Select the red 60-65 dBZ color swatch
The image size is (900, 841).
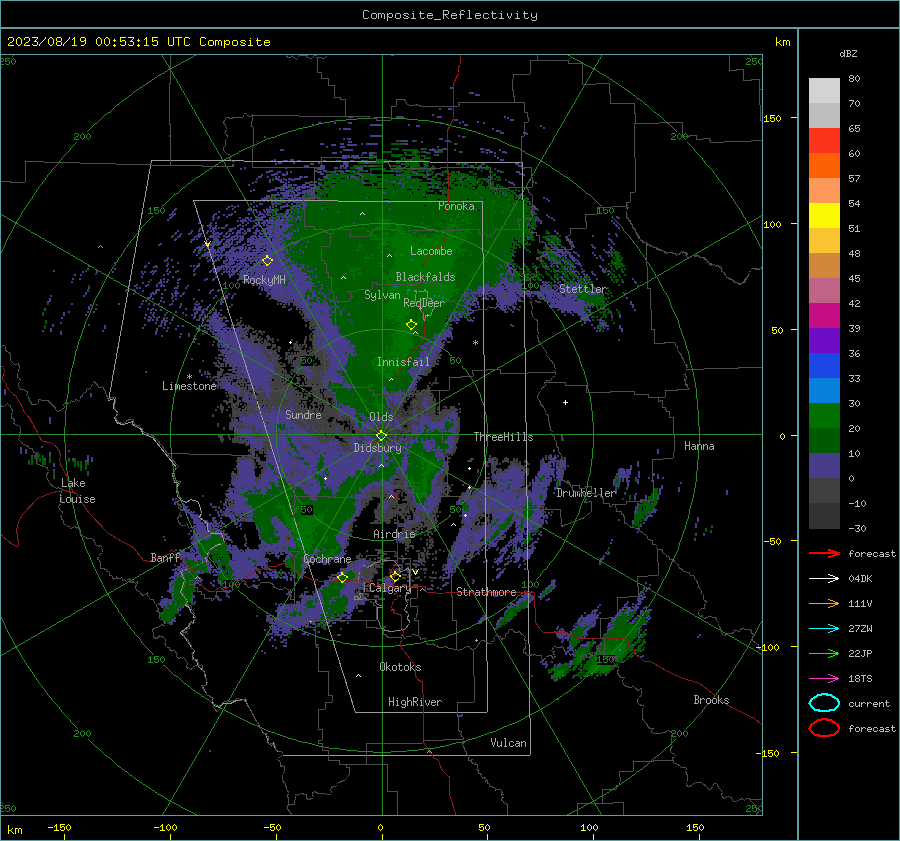pyautogui.click(x=824, y=141)
